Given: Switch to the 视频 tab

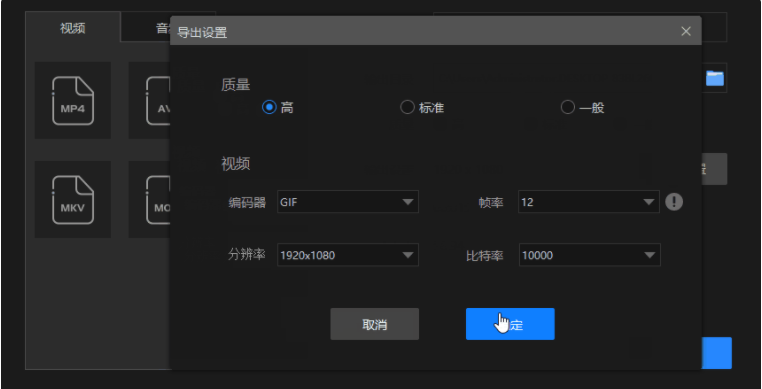Looking at the screenshot, I should click(73, 28).
